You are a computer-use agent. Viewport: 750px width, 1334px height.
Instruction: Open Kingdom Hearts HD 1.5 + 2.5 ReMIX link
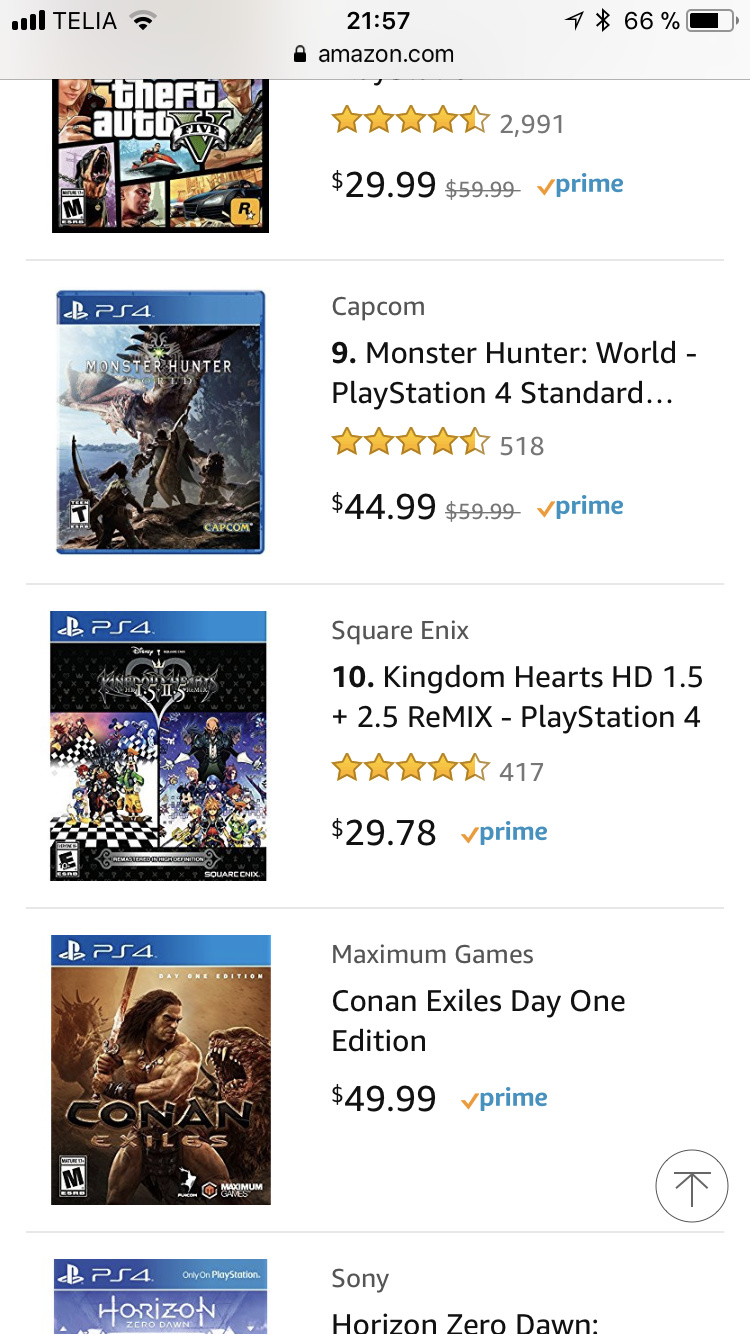tap(517, 697)
